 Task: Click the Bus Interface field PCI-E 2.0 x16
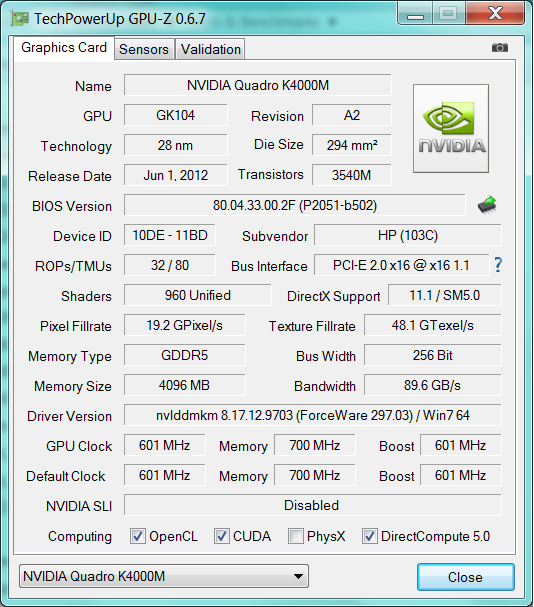(402, 265)
